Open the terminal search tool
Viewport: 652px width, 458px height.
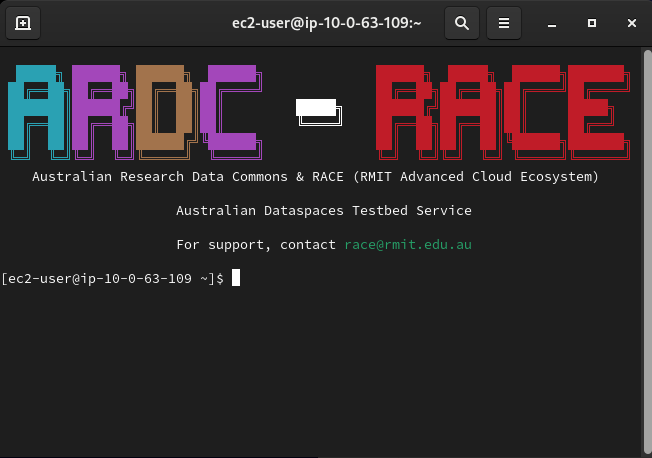coord(462,23)
